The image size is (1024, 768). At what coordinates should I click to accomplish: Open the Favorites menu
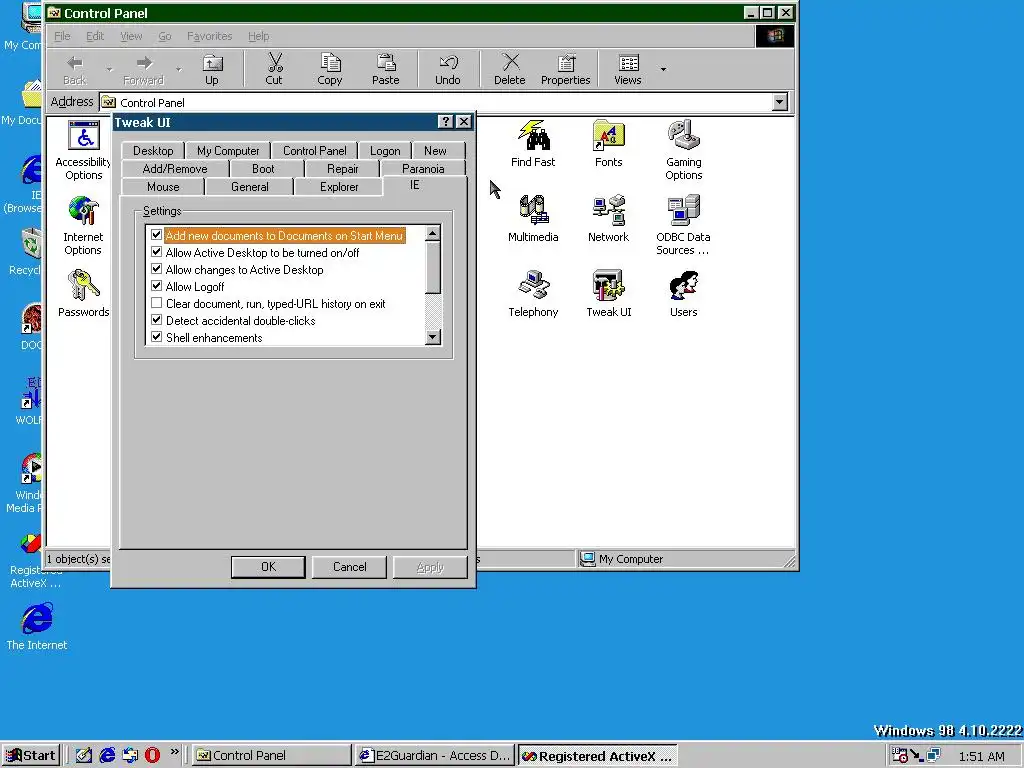pos(209,36)
